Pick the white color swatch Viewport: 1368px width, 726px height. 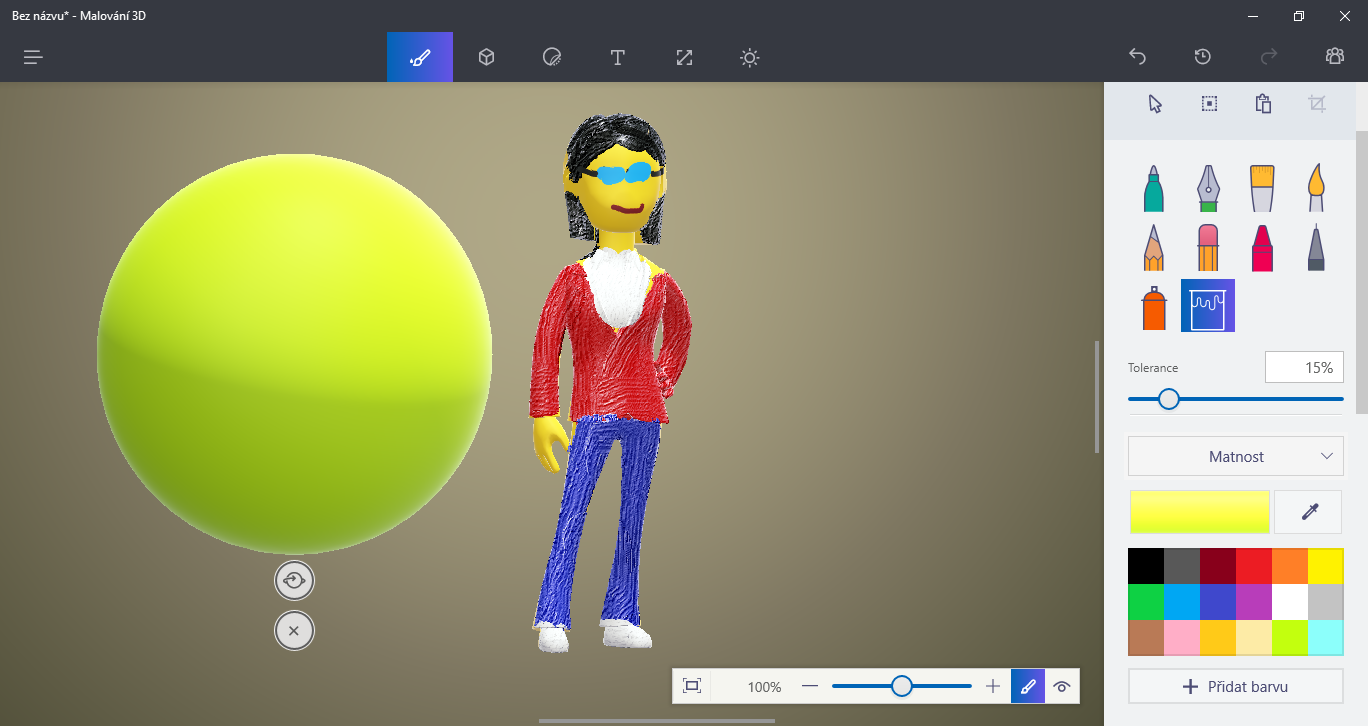[1290, 602]
